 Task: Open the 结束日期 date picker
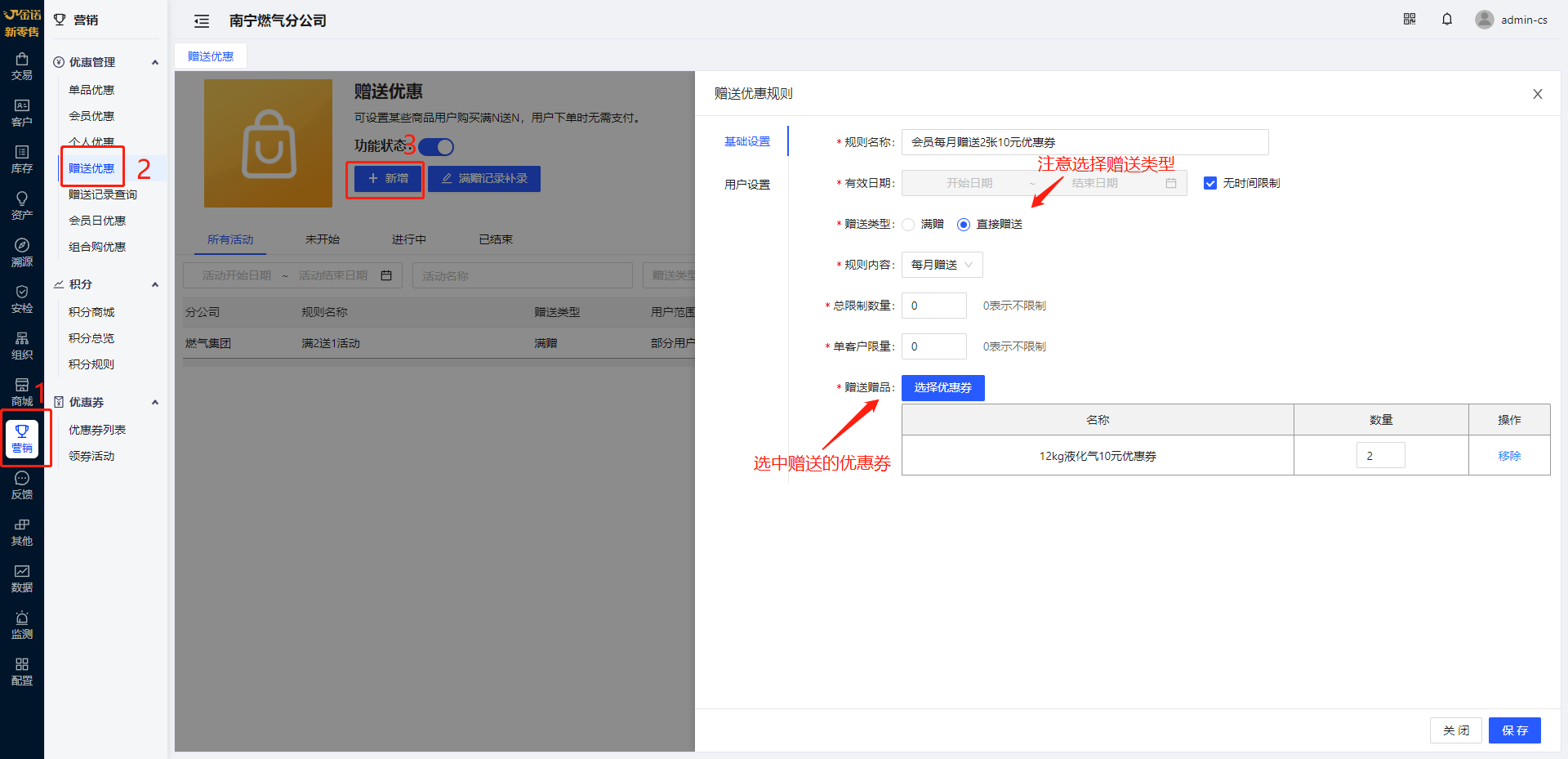[x=1094, y=183]
